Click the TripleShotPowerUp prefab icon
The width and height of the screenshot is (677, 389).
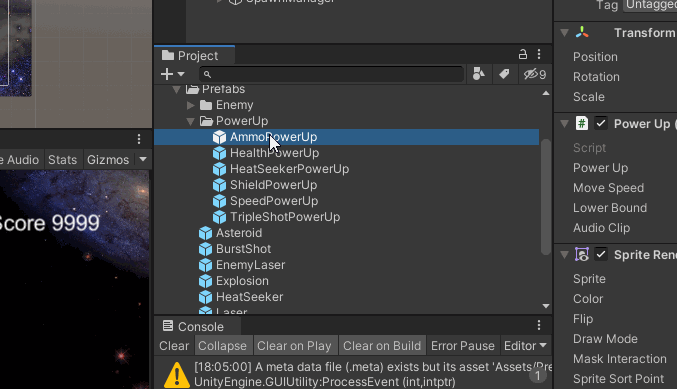point(219,217)
